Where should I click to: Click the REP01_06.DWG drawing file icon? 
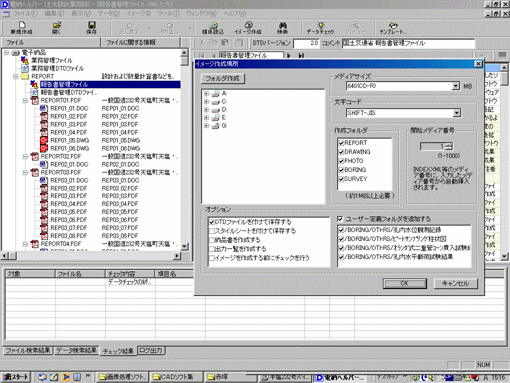coord(44,148)
